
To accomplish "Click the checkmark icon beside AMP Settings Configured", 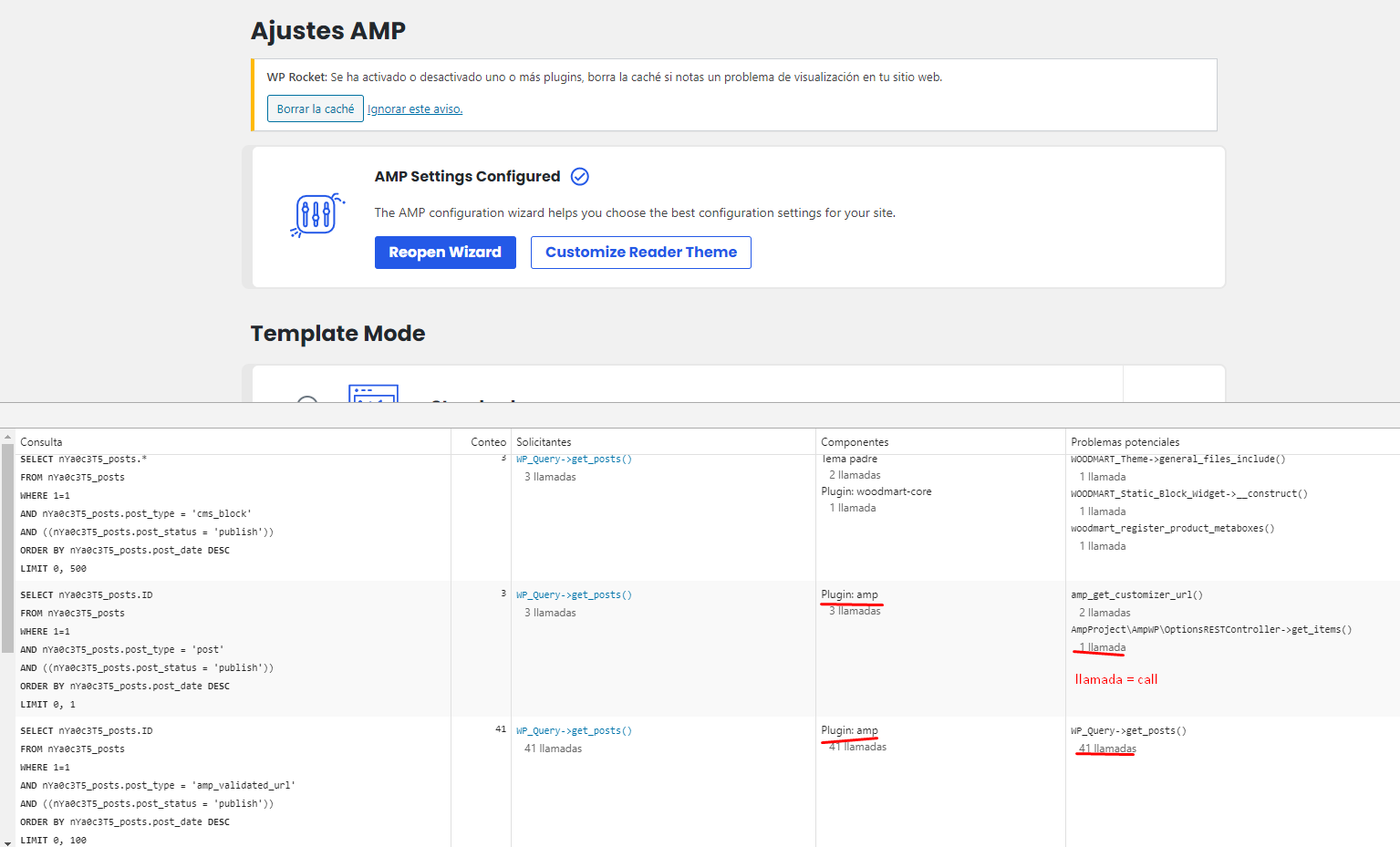I will (580, 177).
